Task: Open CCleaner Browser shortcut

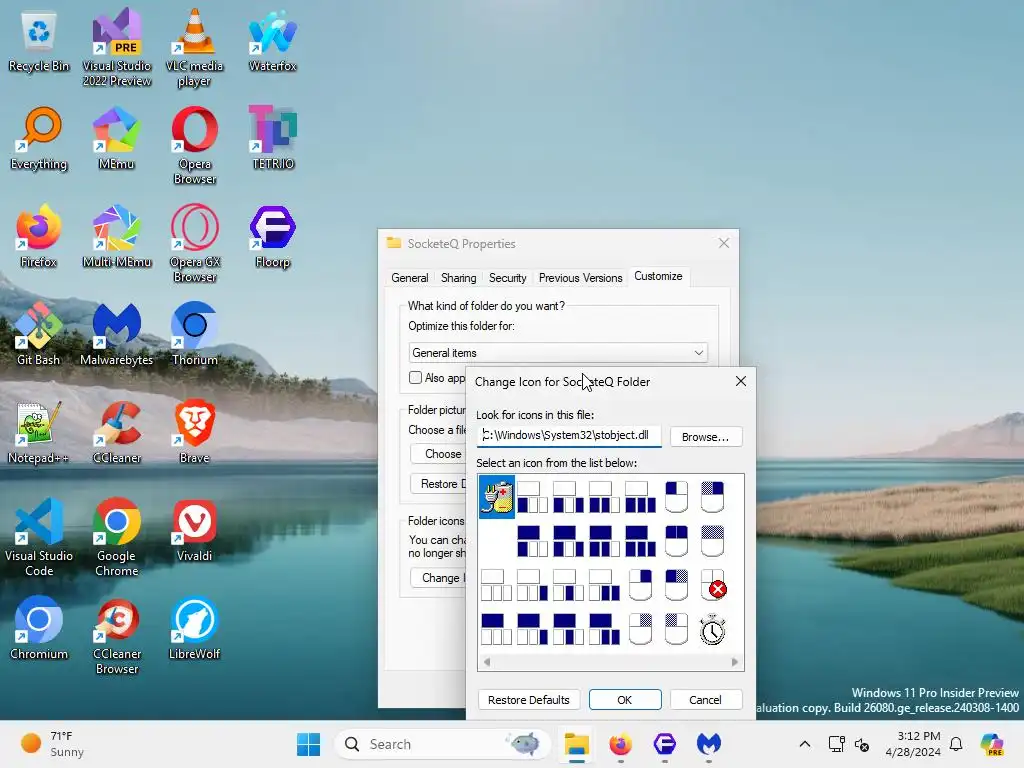Action: [x=117, y=635]
